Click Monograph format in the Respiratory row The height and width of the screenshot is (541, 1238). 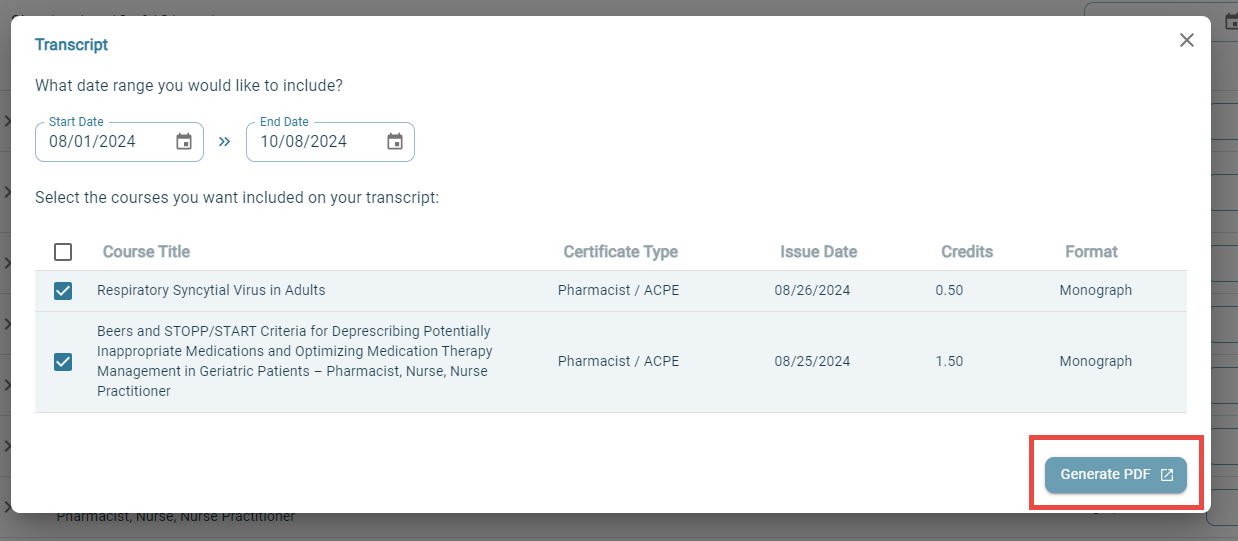point(1096,291)
